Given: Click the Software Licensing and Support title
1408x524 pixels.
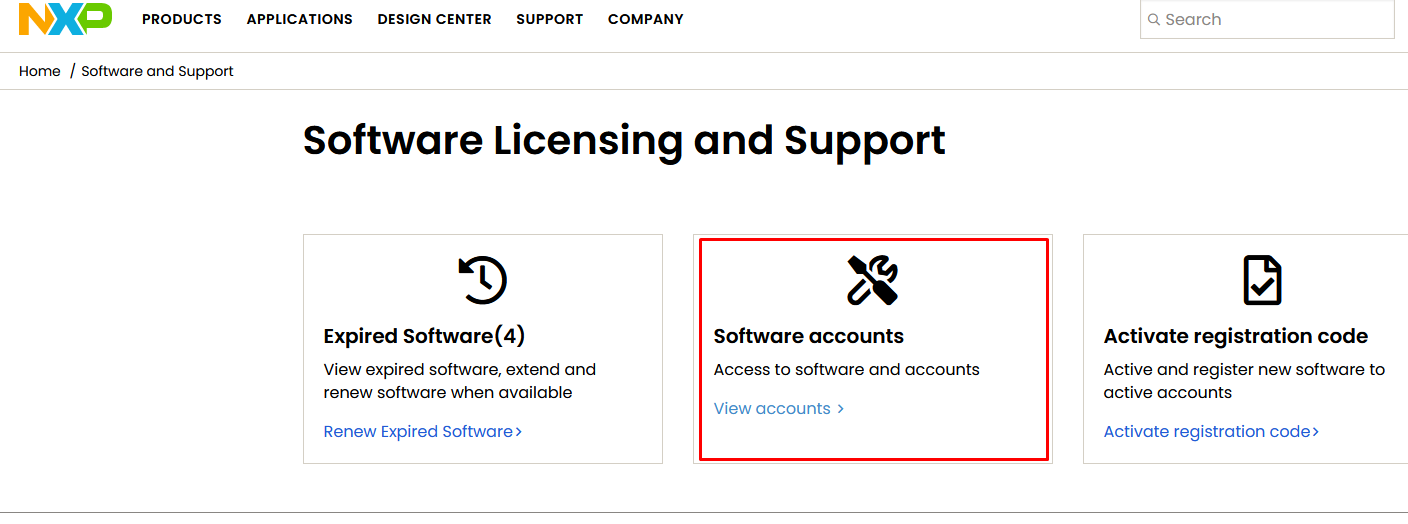Looking at the screenshot, I should (624, 140).
